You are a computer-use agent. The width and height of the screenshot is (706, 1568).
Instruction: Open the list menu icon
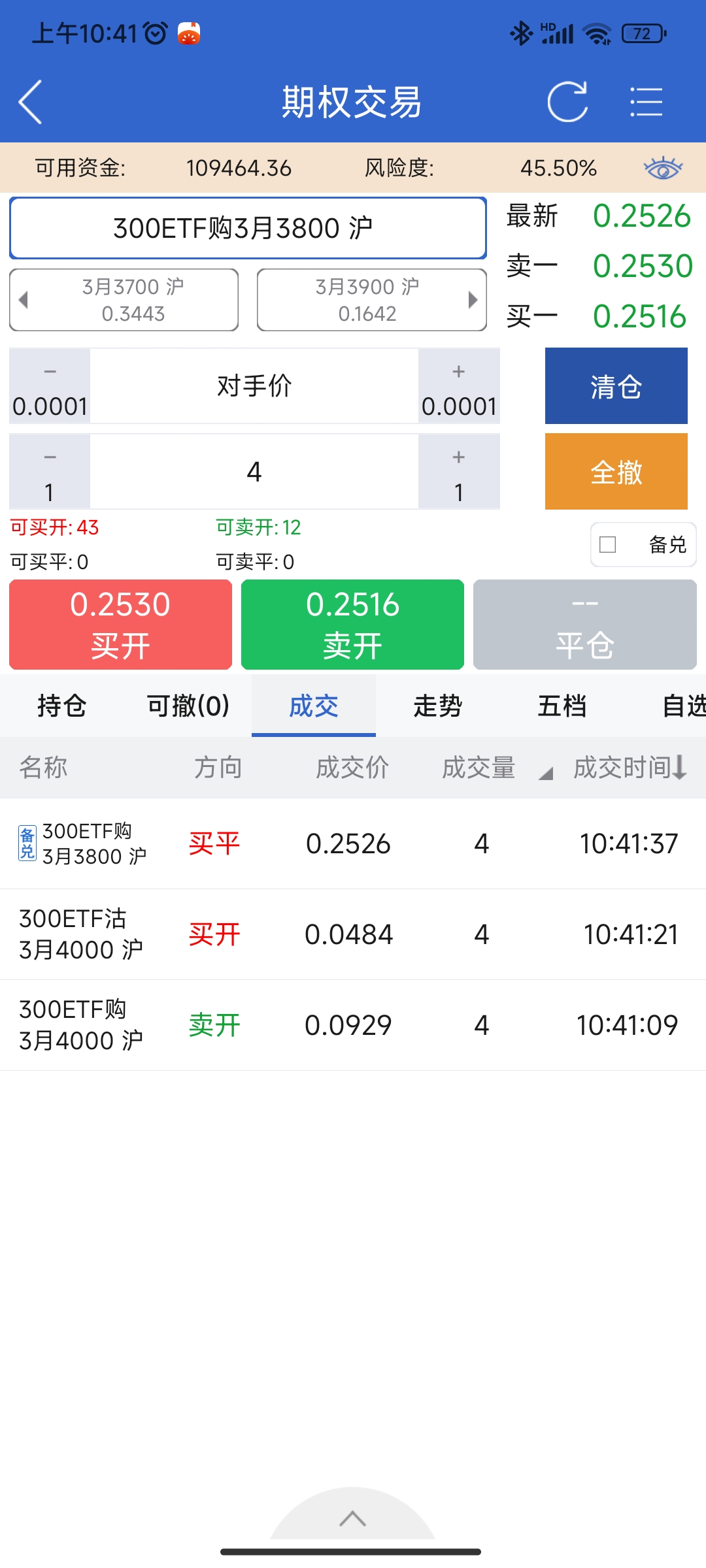coord(646,102)
